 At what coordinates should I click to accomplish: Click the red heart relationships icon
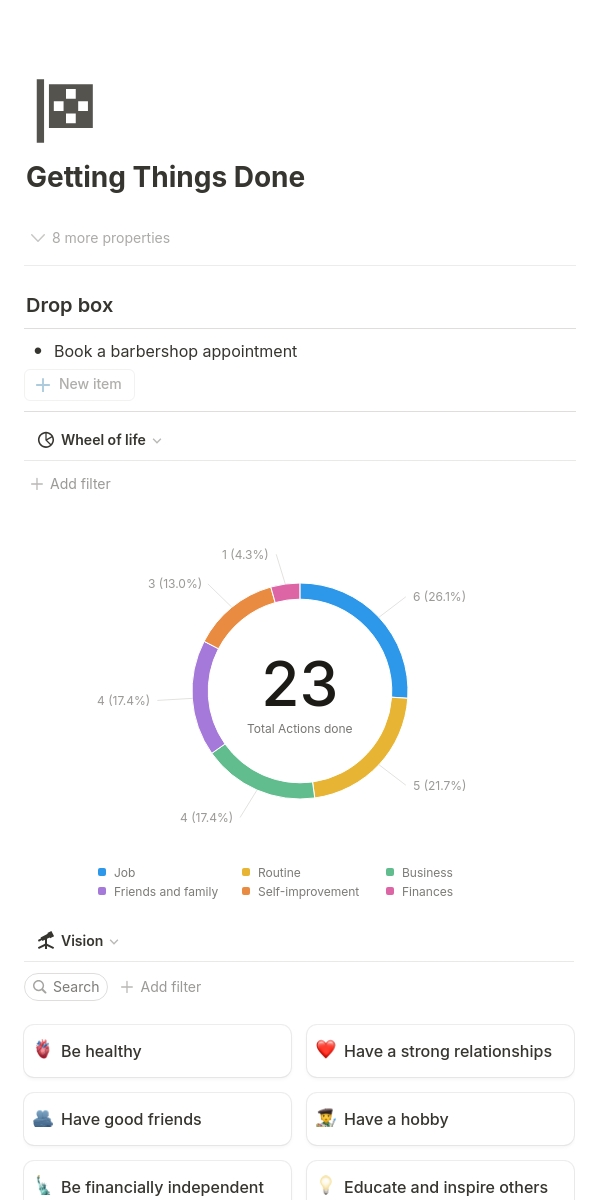(x=325, y=1051)
